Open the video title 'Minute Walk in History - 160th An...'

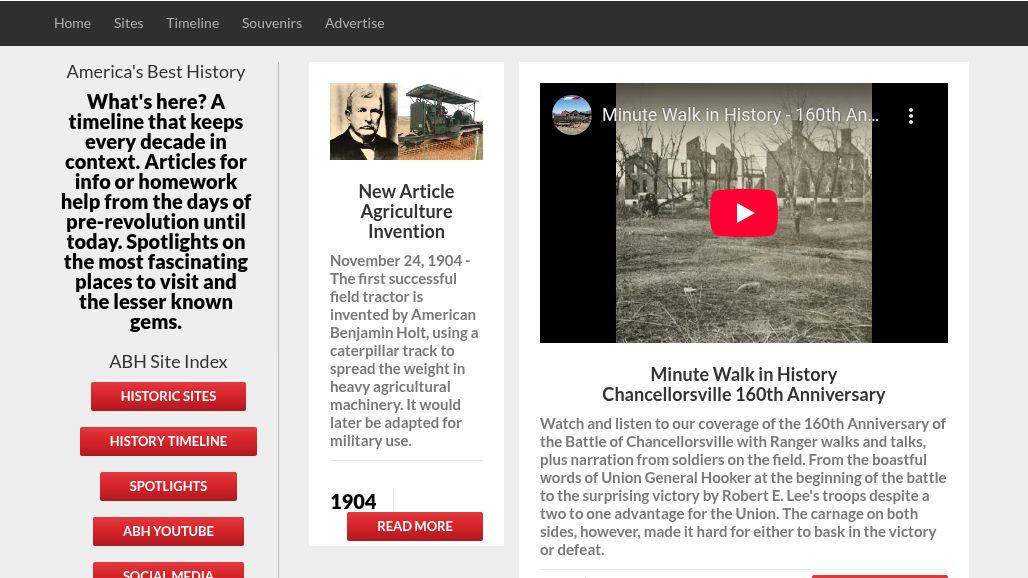[740, 115]
